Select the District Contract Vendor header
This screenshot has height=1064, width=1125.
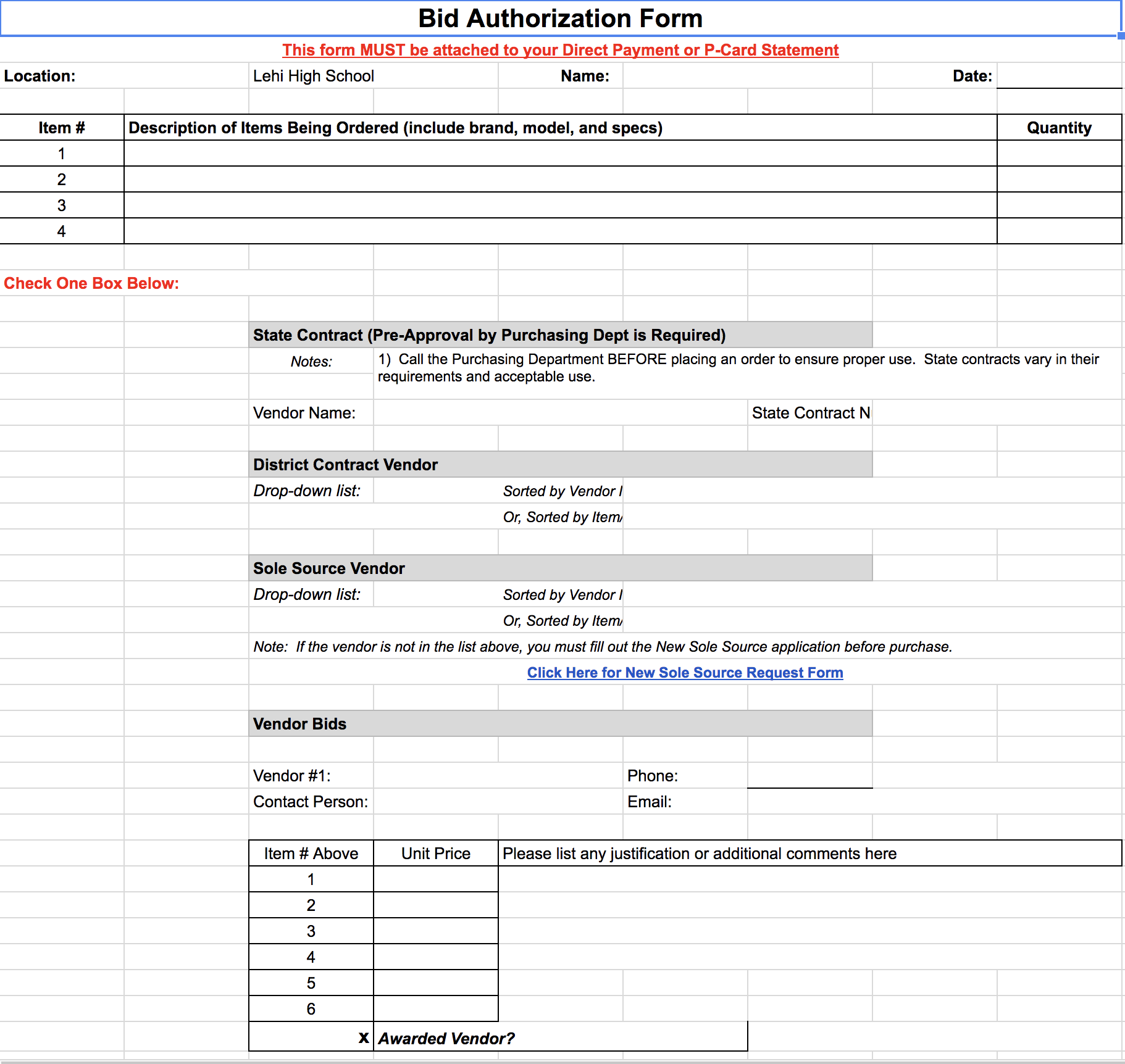[x=561, y=465]
